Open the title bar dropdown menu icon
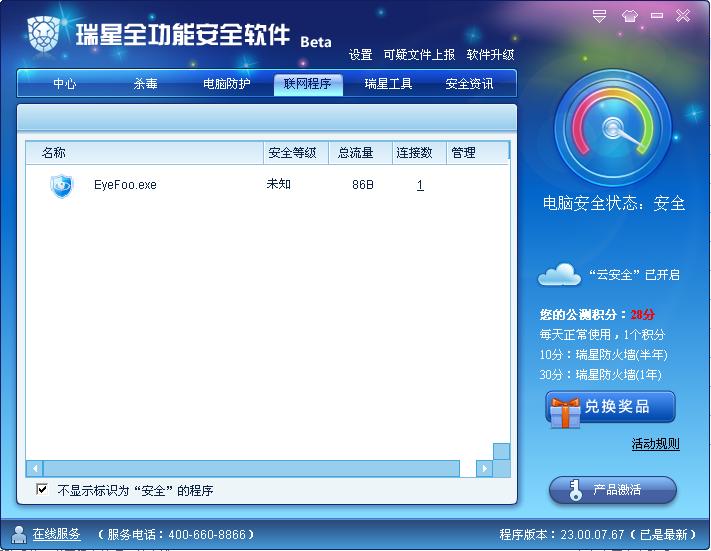711x551 pixels. tap(599, 16)
